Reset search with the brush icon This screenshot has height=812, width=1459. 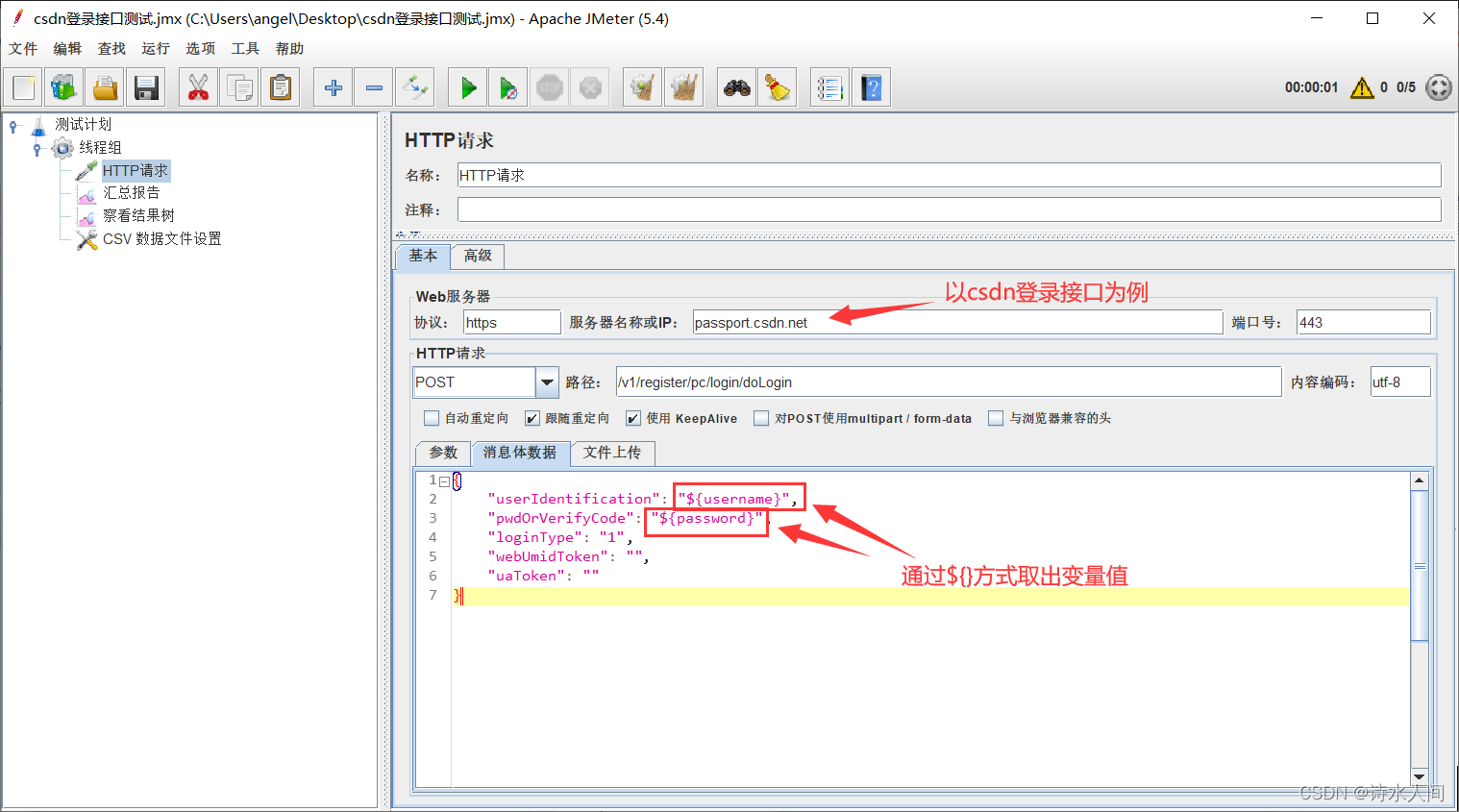[x=778, y=87]
